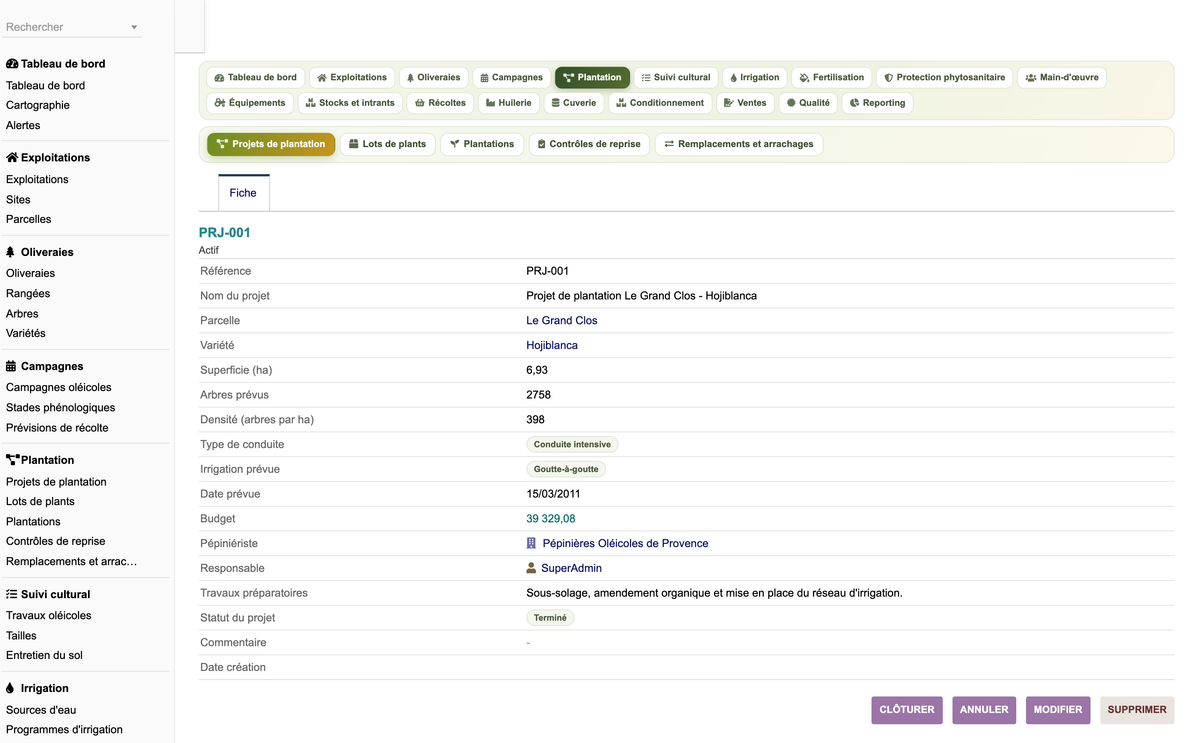The width and height of the screenshot is (1200, 743).
Task: Open Prévisions de récolte in the sidebar
Action: (57, 427)
